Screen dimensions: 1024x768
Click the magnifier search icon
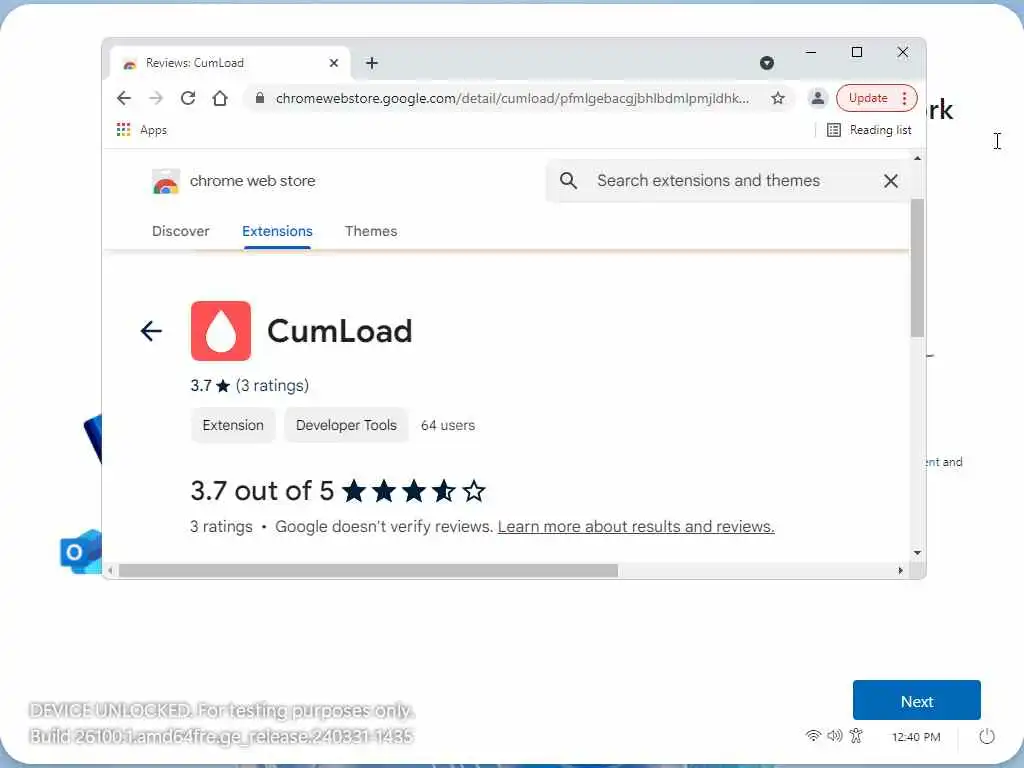tap(568, 181)
